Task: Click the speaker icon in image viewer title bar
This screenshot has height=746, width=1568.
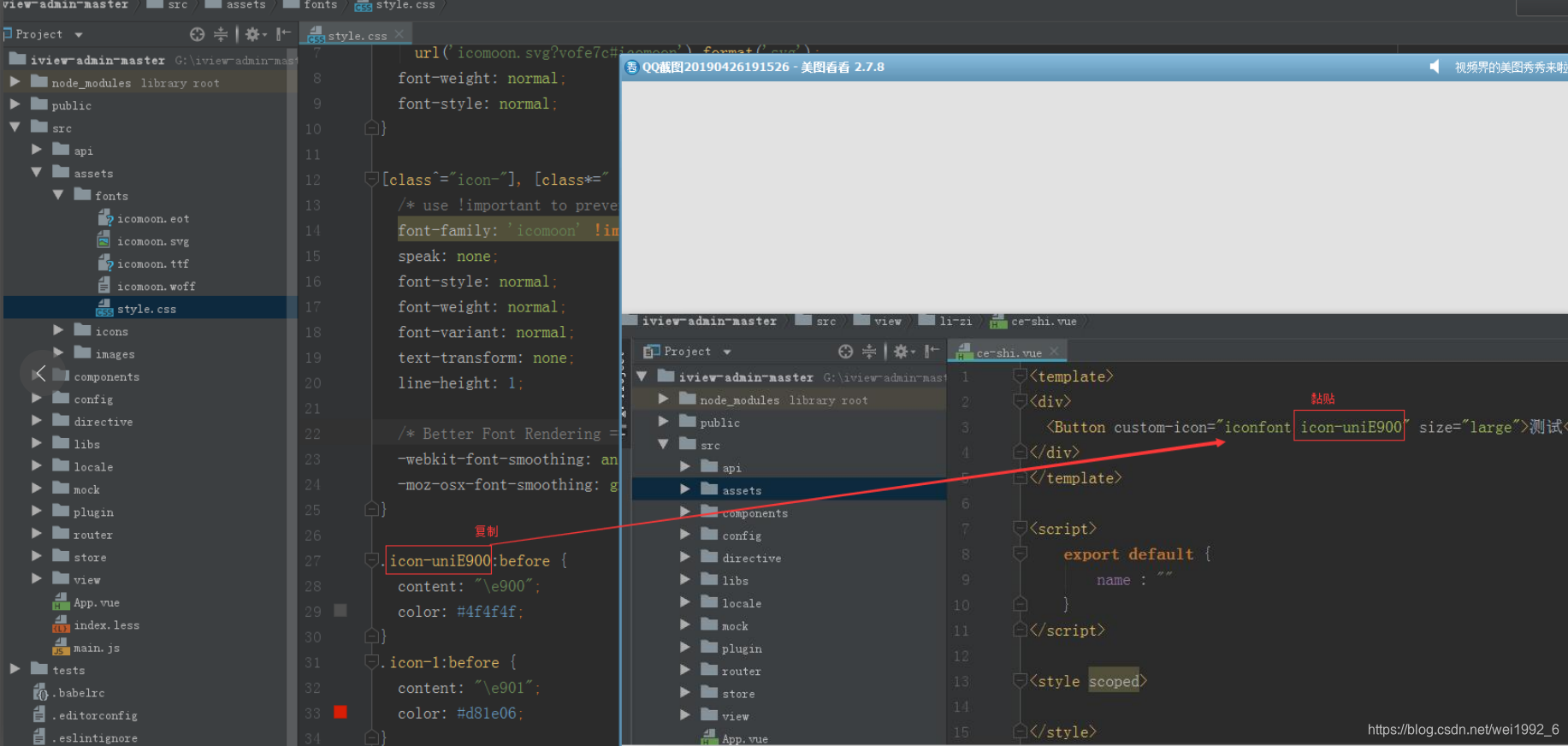Action: [1435, 67]
